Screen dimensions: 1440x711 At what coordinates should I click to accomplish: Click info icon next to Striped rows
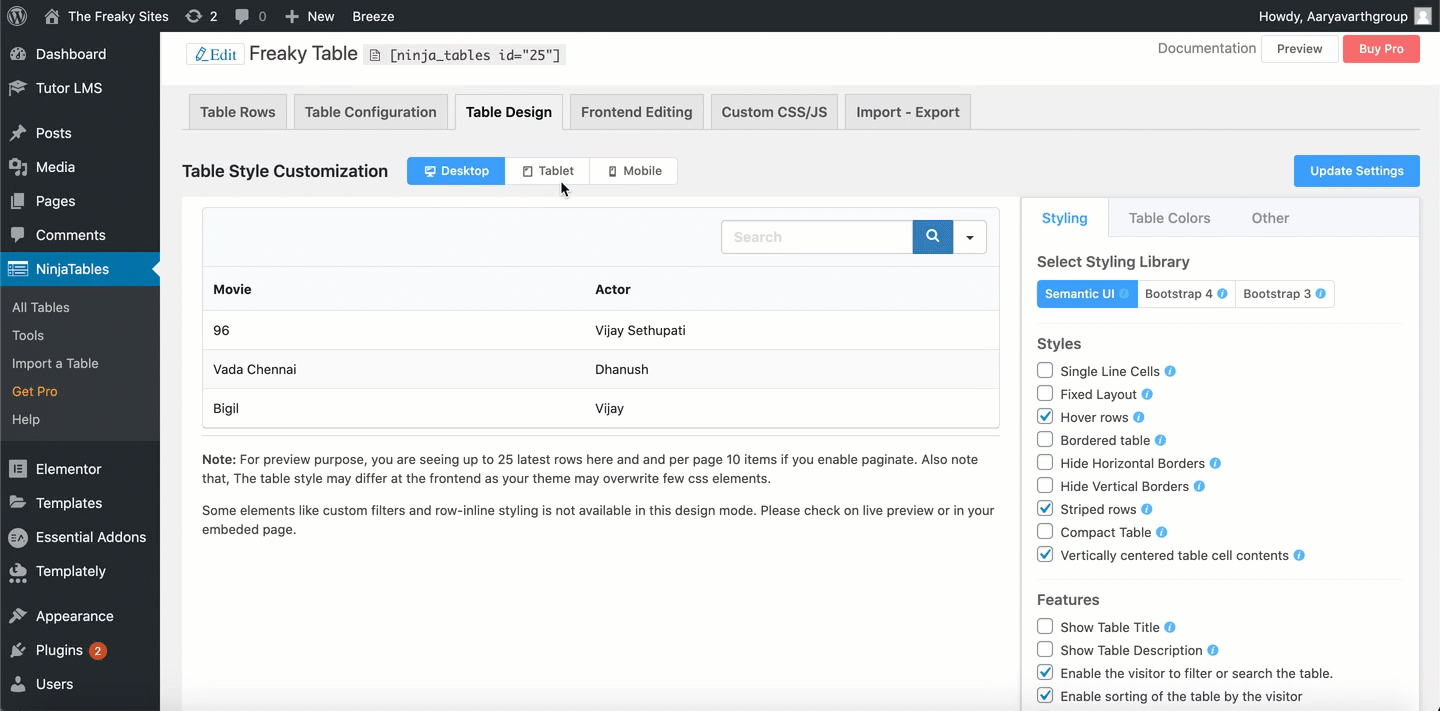[1147, 509]
